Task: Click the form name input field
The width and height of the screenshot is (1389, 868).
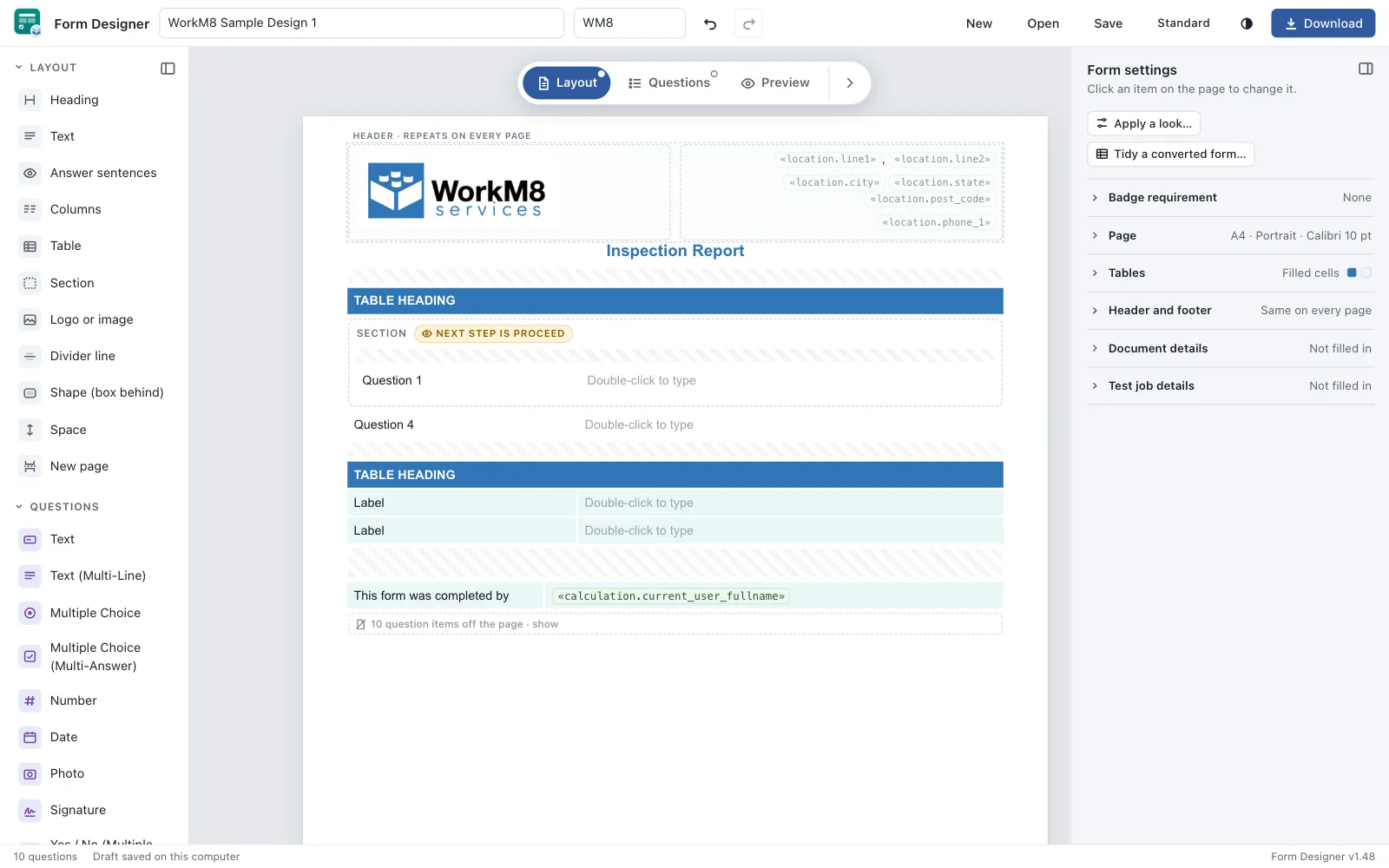Action: (362, 23)
